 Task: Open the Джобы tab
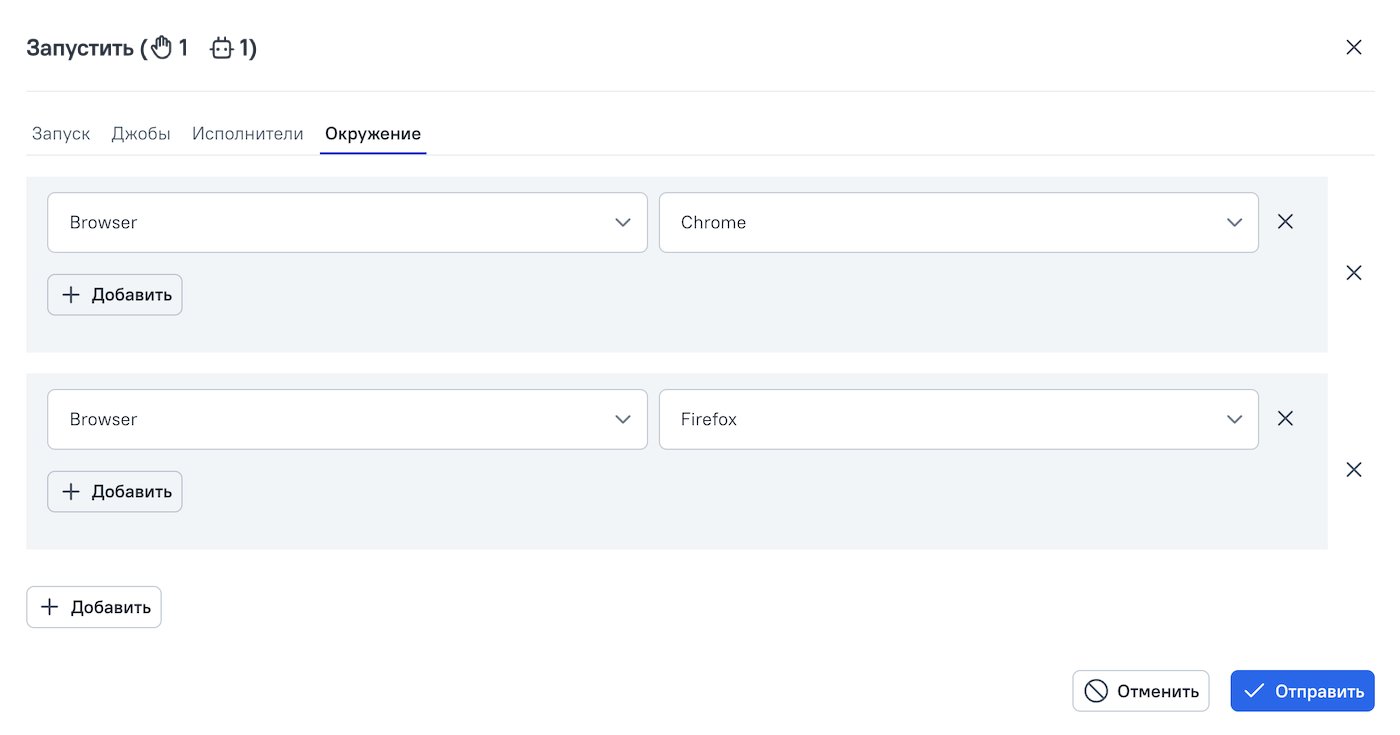(x=141, y=134)
